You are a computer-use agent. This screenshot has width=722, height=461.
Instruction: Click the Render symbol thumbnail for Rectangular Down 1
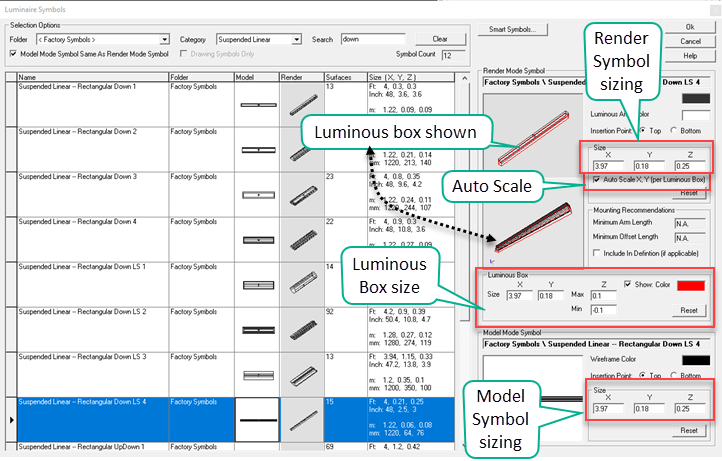(303, 105)
